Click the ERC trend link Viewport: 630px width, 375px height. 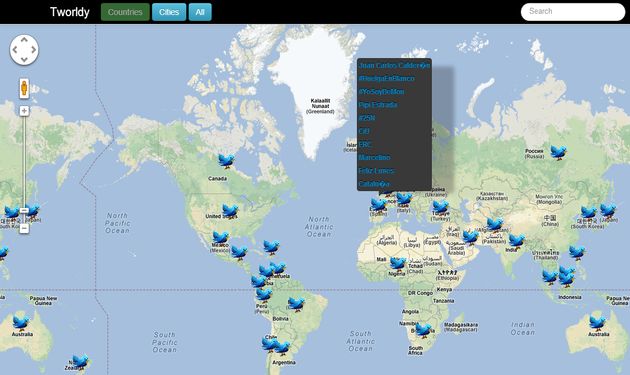(365, 144)
